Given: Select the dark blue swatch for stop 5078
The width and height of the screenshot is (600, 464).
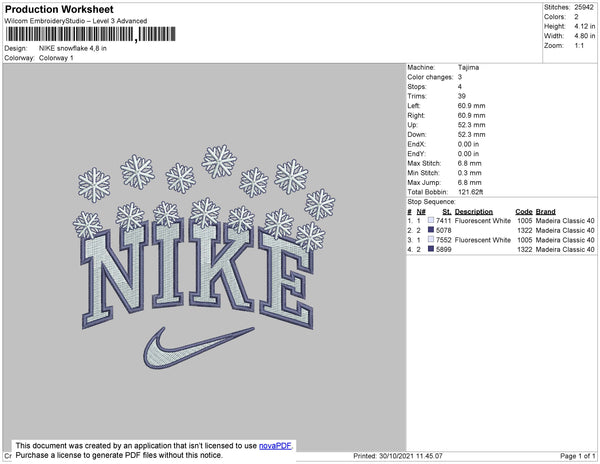Looking at the screenshot, I should pos(431,230).
